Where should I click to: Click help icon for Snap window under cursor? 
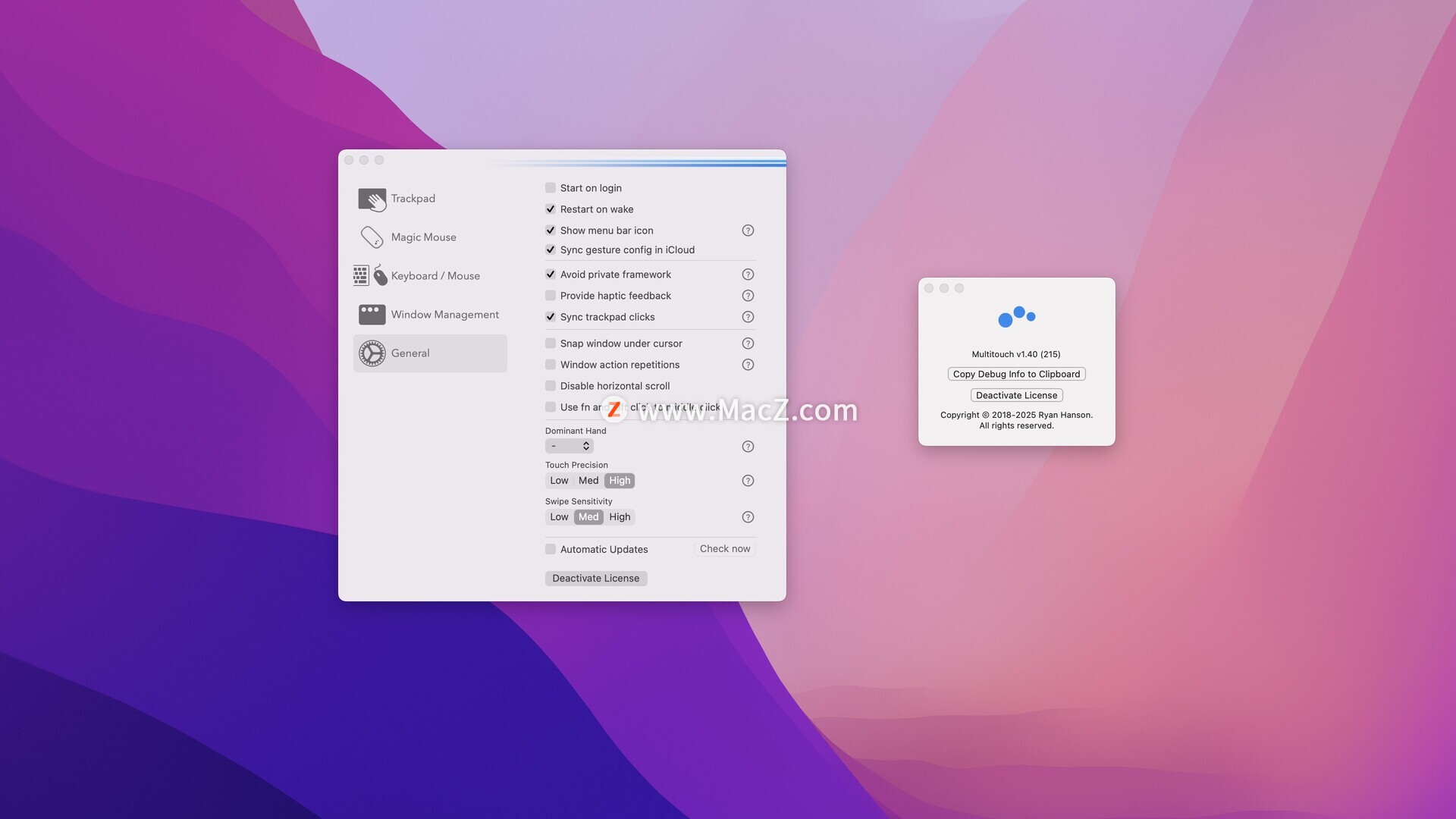click(x=748, y=344)
